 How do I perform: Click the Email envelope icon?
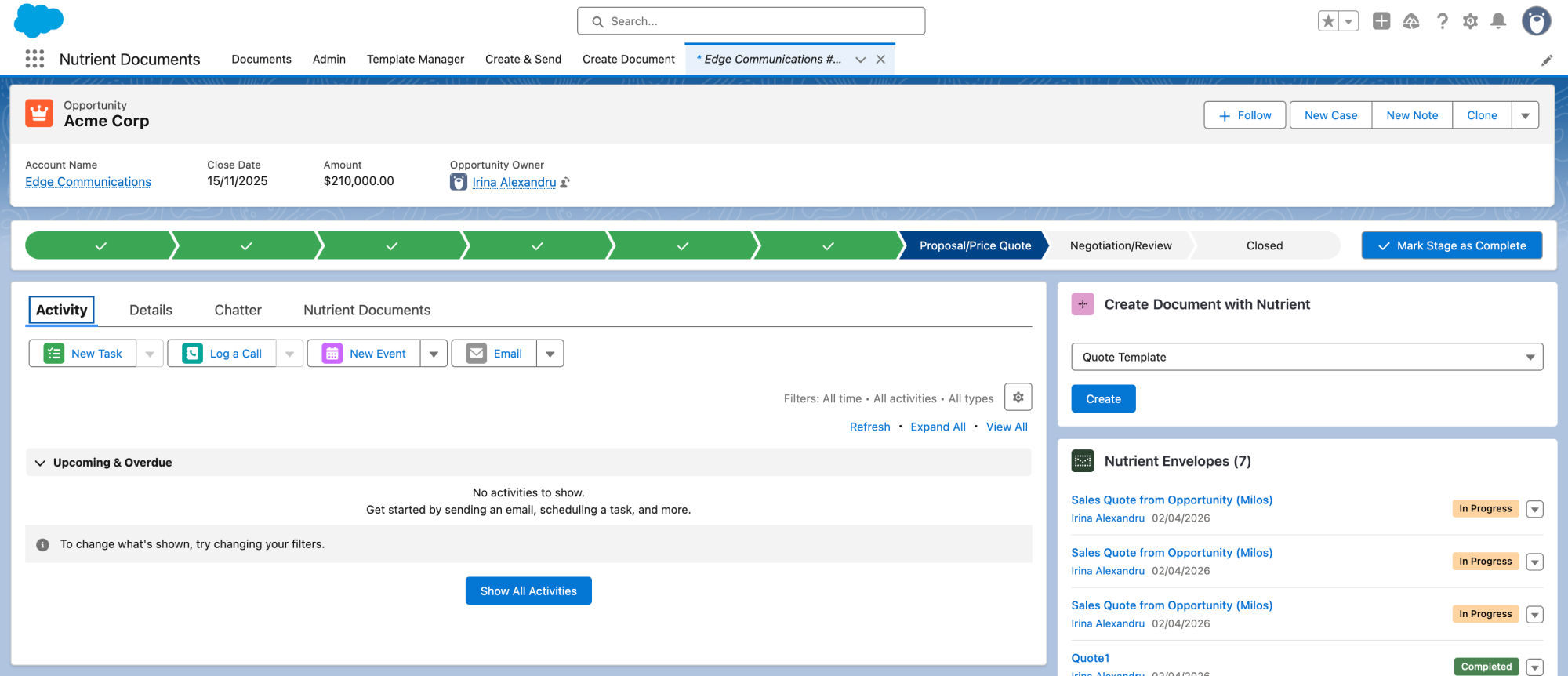(x=477, y=354)
